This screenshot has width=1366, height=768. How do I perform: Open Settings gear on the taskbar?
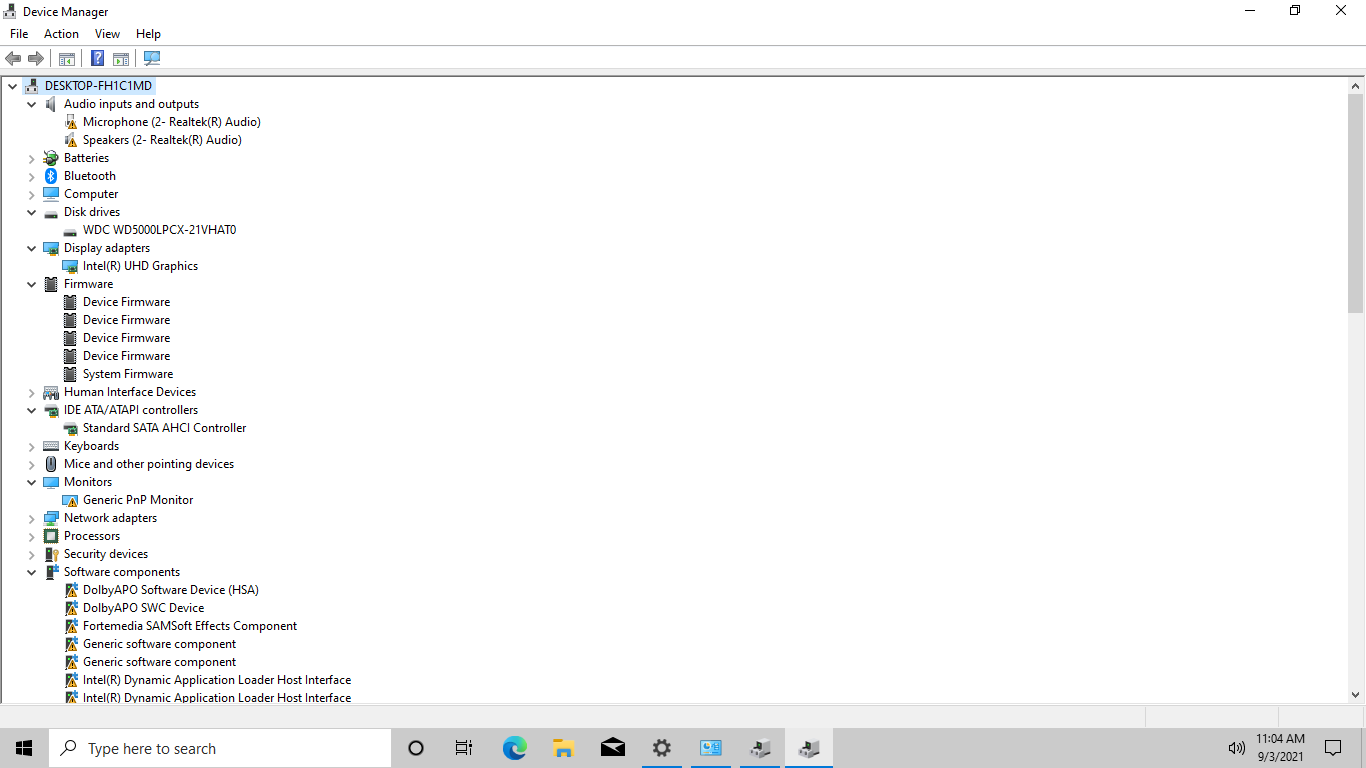tap(661, 748)
